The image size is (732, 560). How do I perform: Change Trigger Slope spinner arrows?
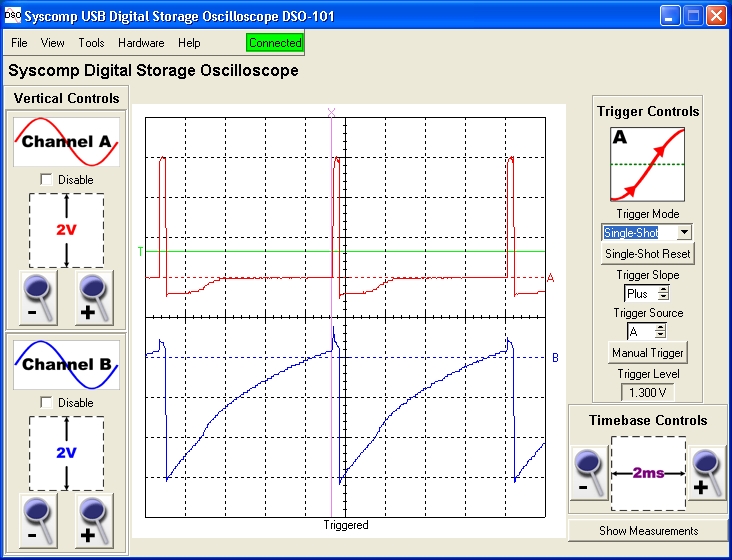(660, 294)
